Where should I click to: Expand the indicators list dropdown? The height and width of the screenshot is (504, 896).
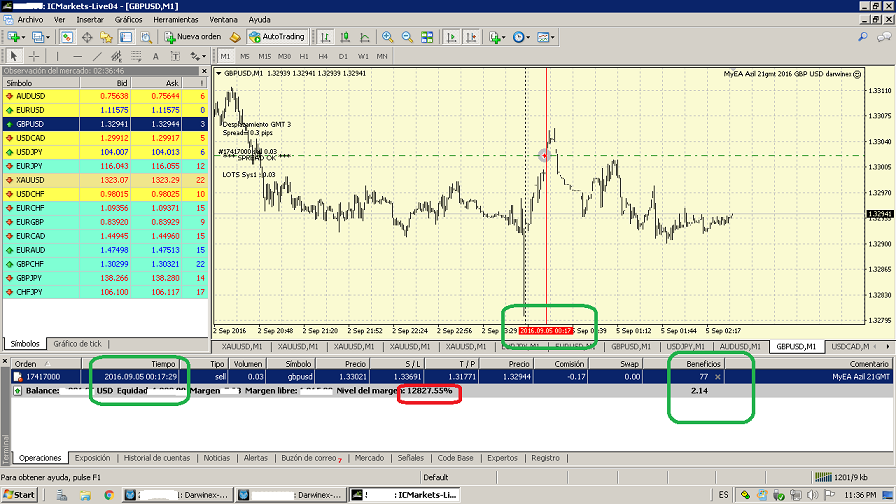tap(503, 37)
